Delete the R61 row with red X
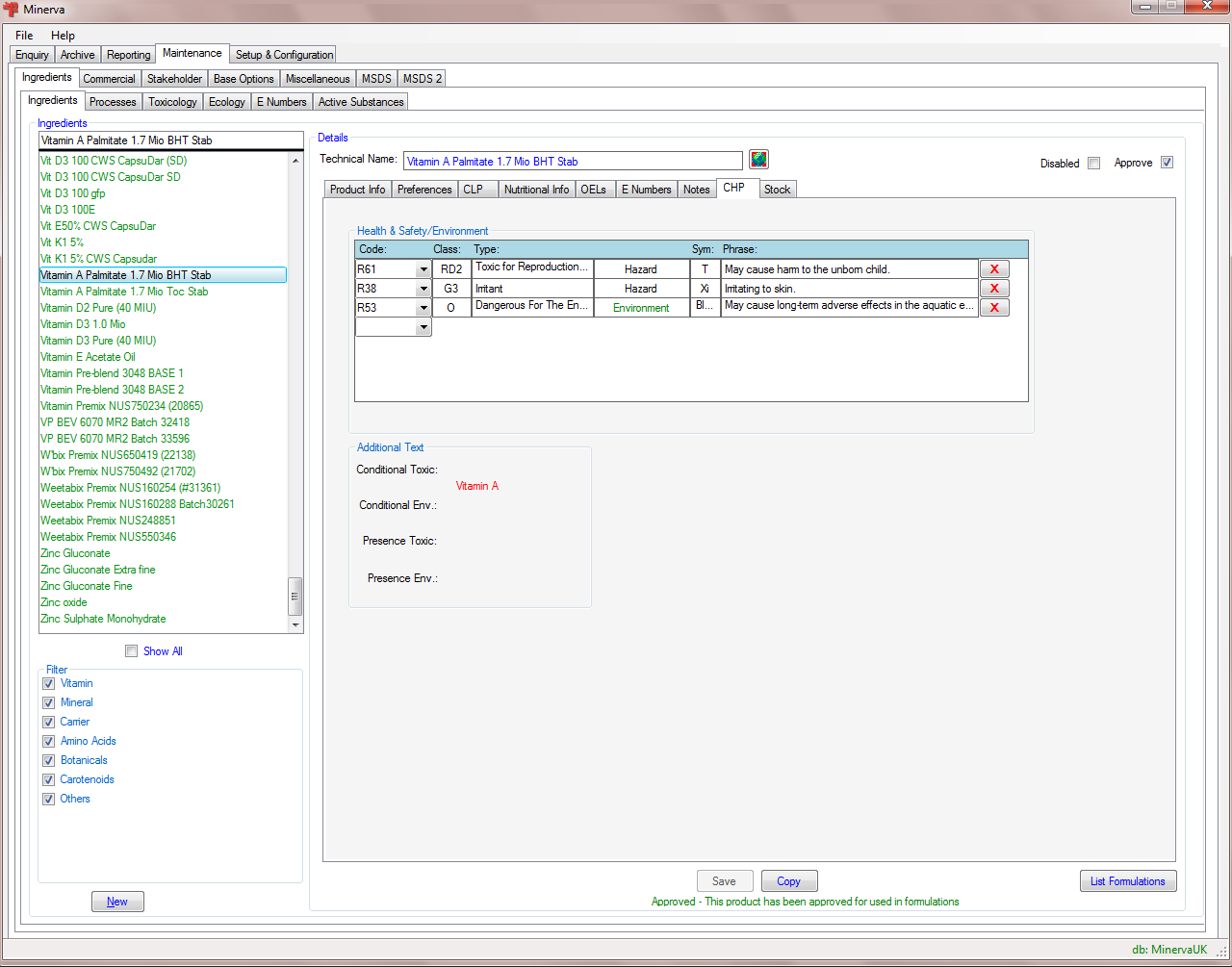 [994, 269]
